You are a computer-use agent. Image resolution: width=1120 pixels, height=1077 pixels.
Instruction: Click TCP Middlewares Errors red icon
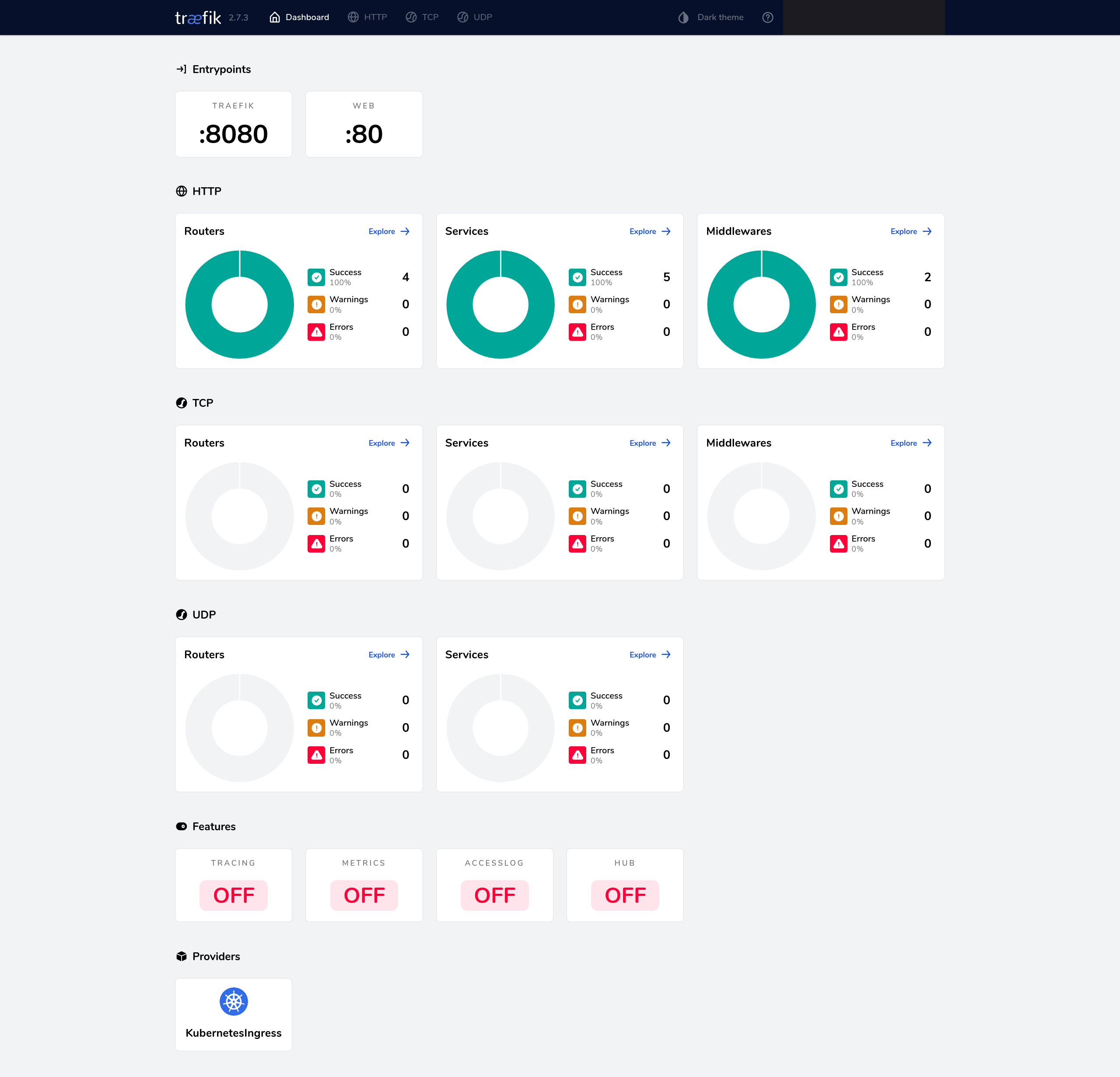click(839, 544)
